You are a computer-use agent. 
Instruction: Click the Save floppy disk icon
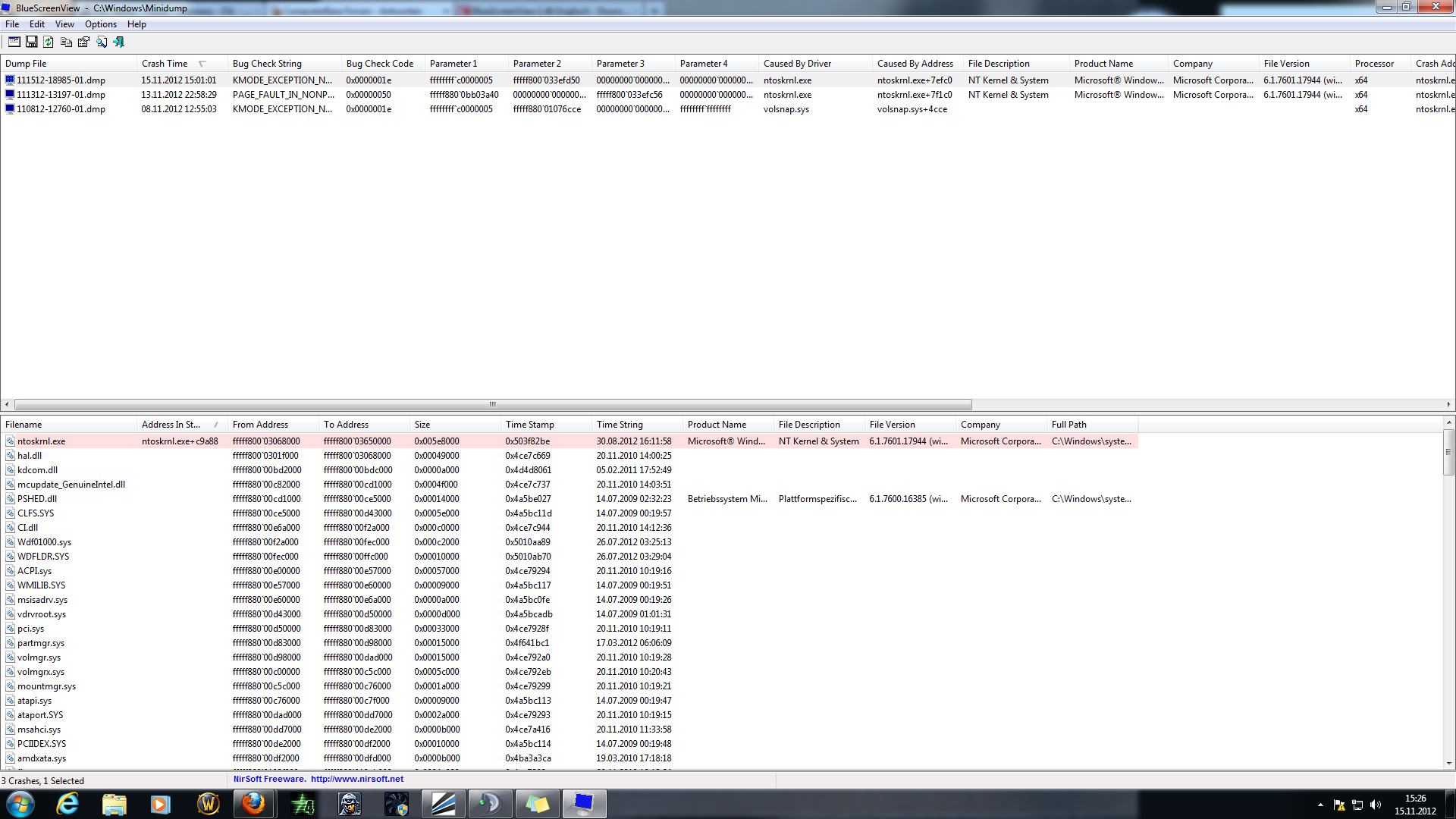click(x=31, y=42)
